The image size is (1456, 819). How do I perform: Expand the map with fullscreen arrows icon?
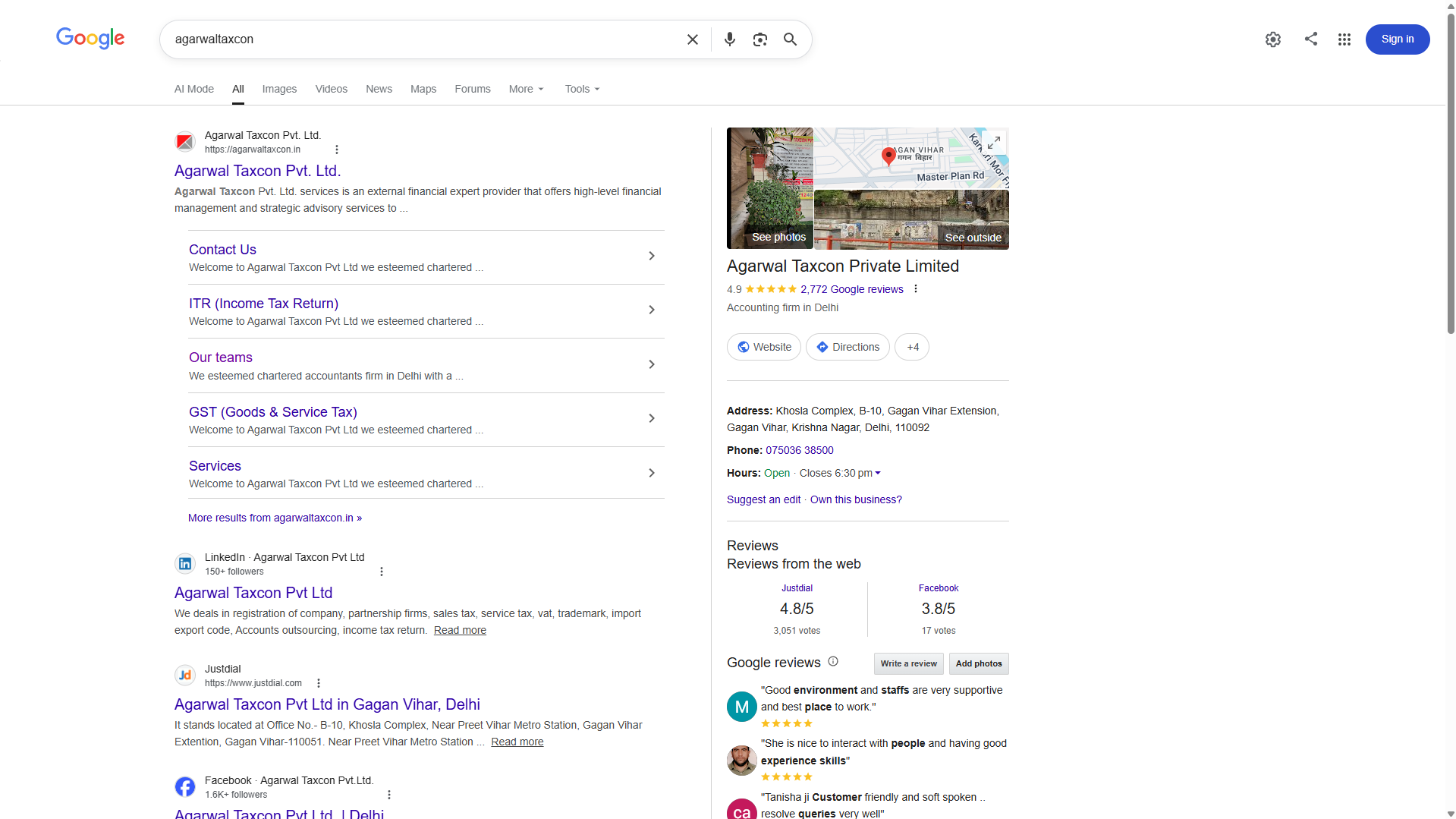click(993, 142)
